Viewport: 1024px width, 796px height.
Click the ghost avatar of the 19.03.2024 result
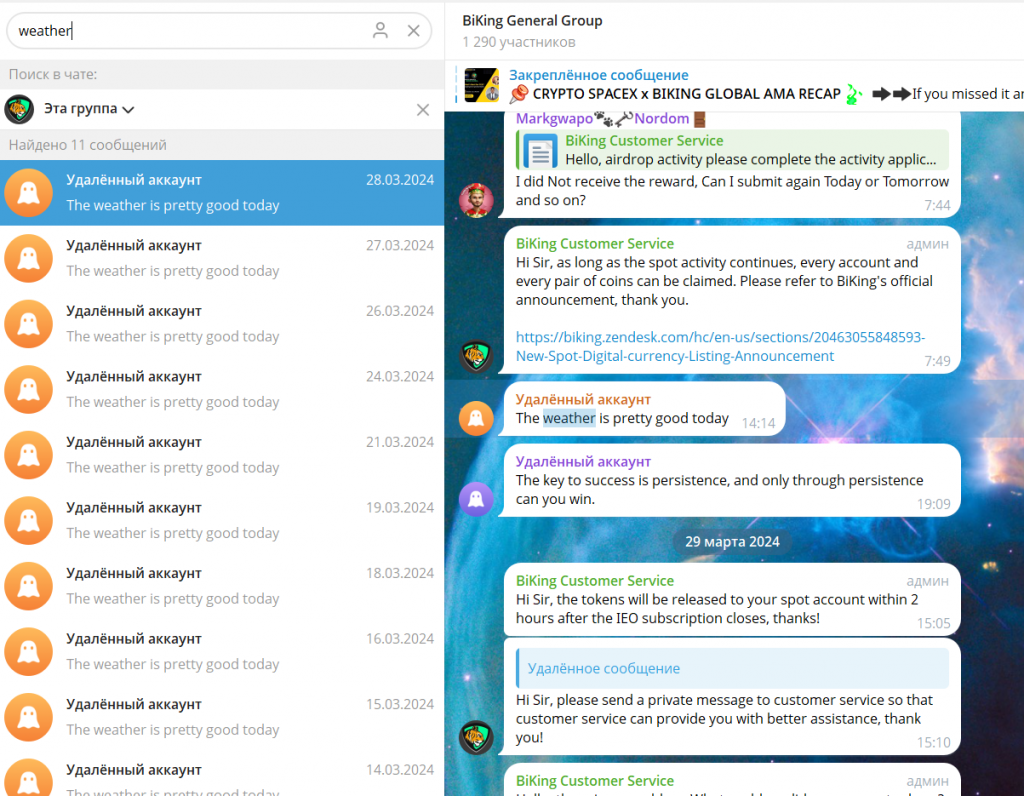28,520
